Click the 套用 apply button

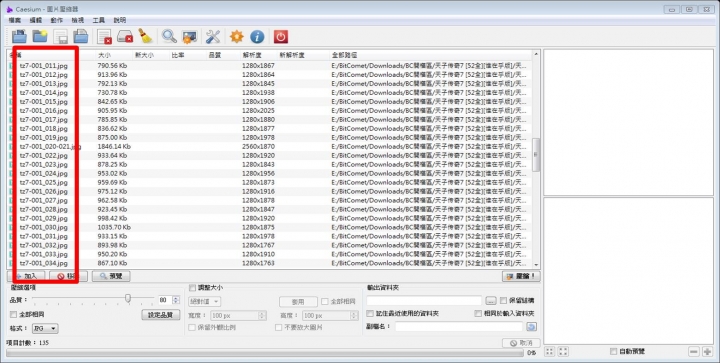tap(298, 302)
